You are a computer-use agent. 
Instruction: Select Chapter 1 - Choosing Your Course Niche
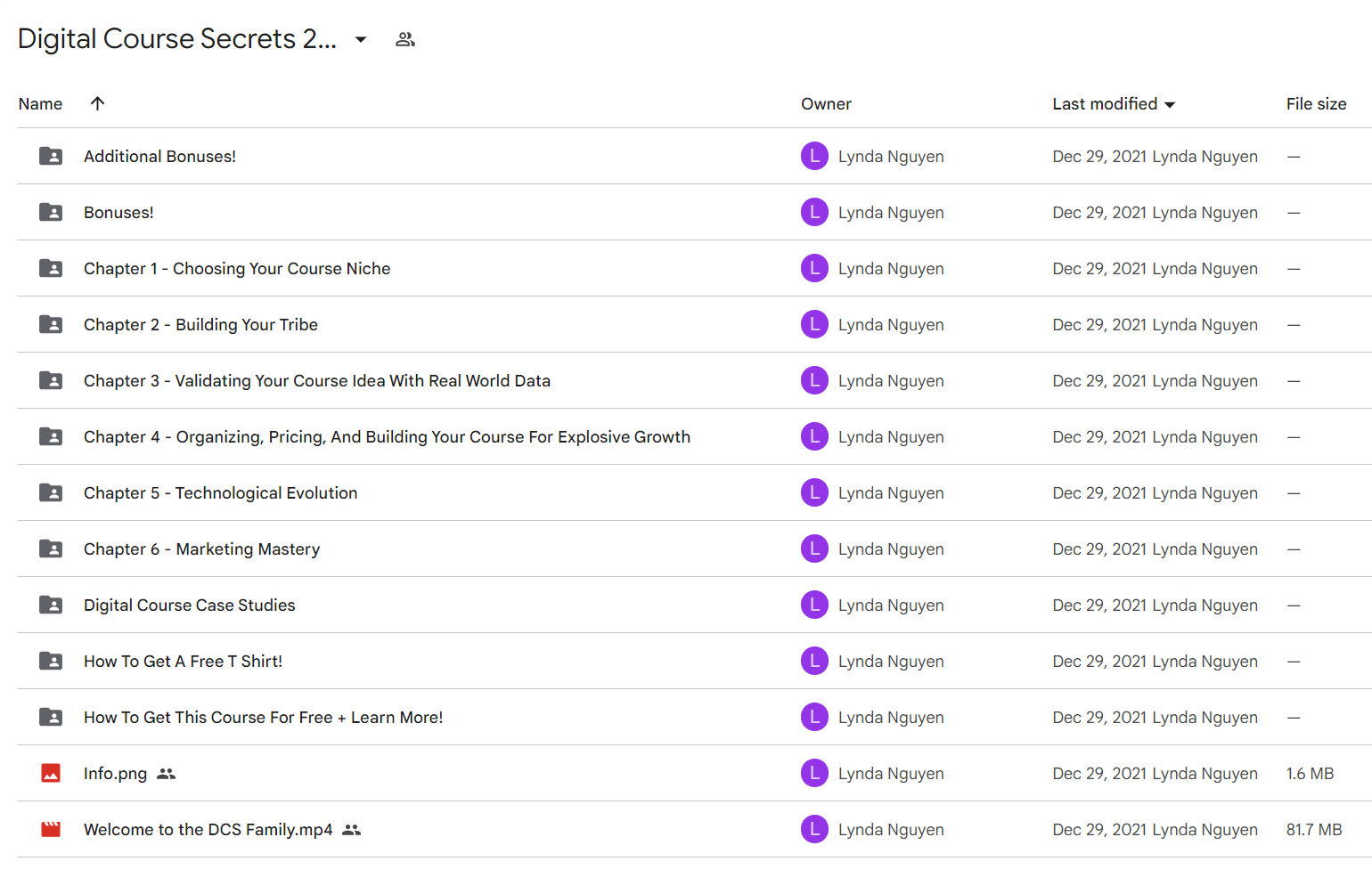coord(237,268)
